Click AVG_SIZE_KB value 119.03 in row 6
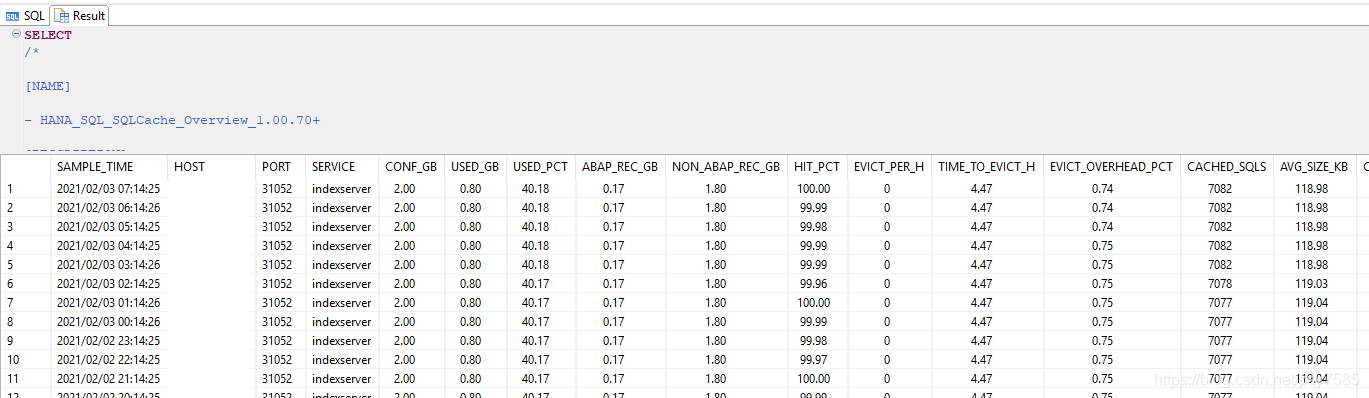1369x398 pixels. coord(1311,283)
